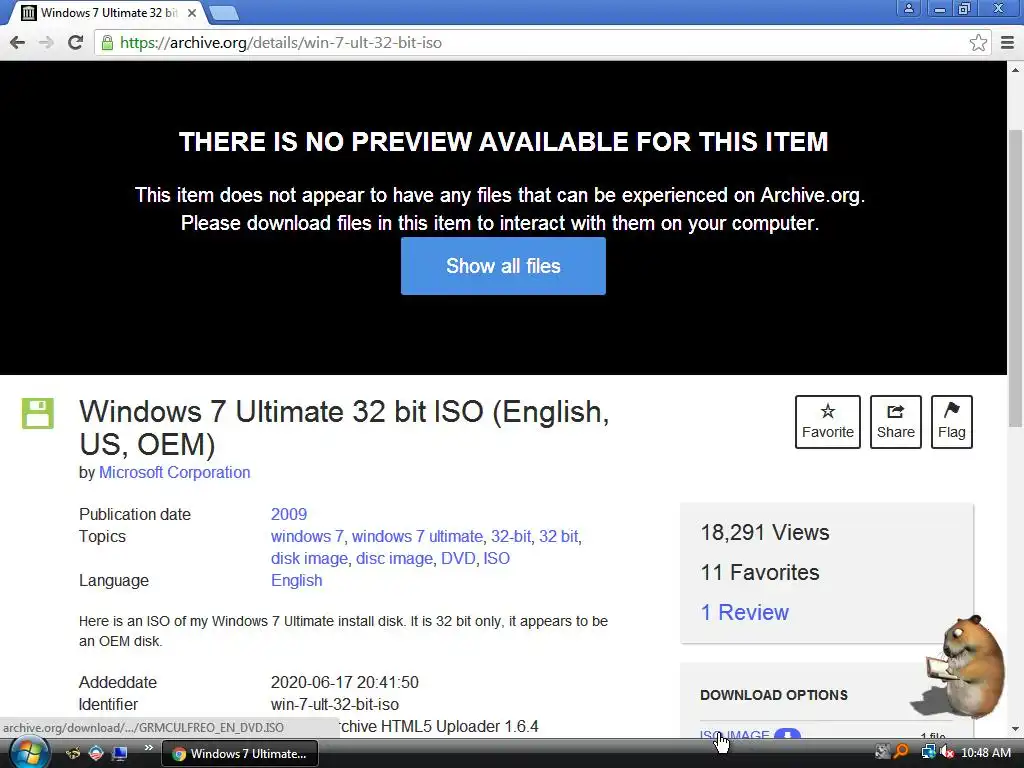Click the scrollbar up arrow

pyautogui.click(x=1015, y=69)
